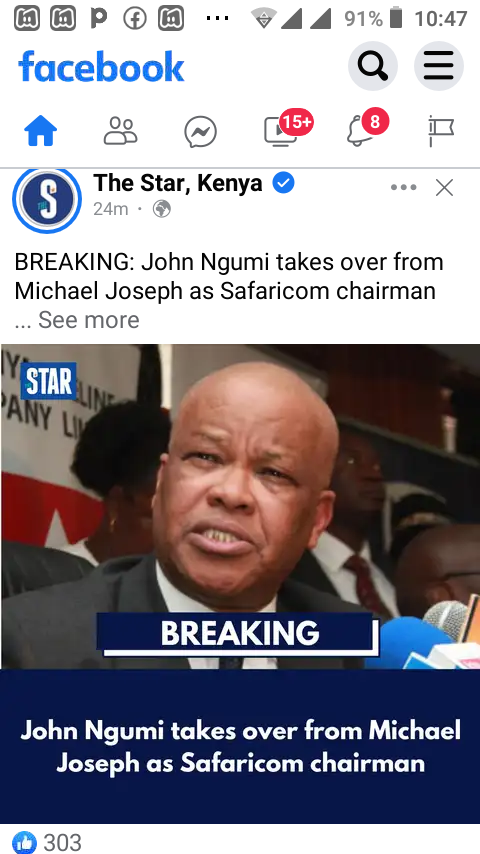This screenshot has width=480, height=854.
Task: Open the breaking news image
Action: point(240,583)
